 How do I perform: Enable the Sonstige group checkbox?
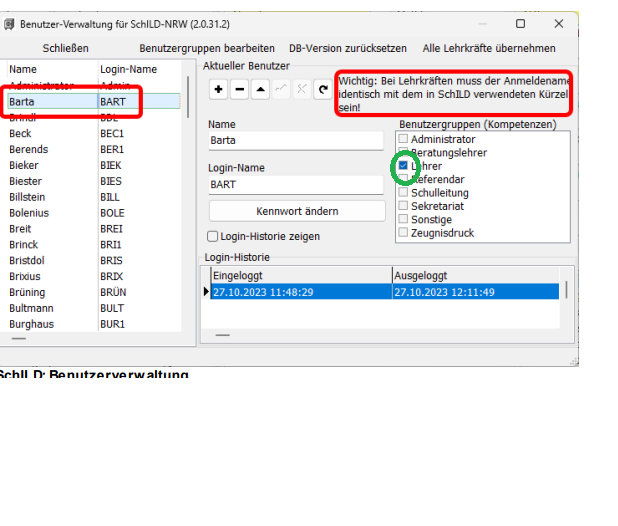pos(403,219)
